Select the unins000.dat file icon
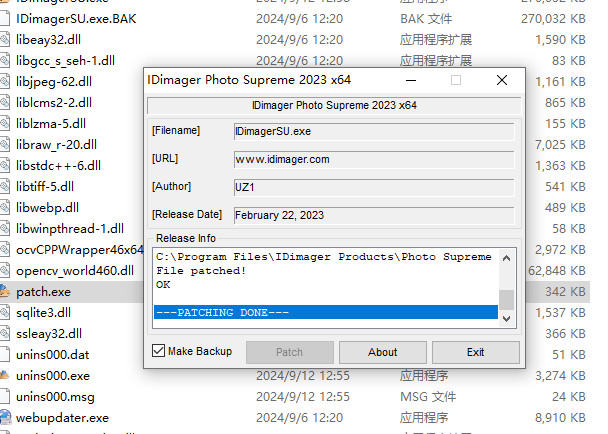 click(6, 354)
